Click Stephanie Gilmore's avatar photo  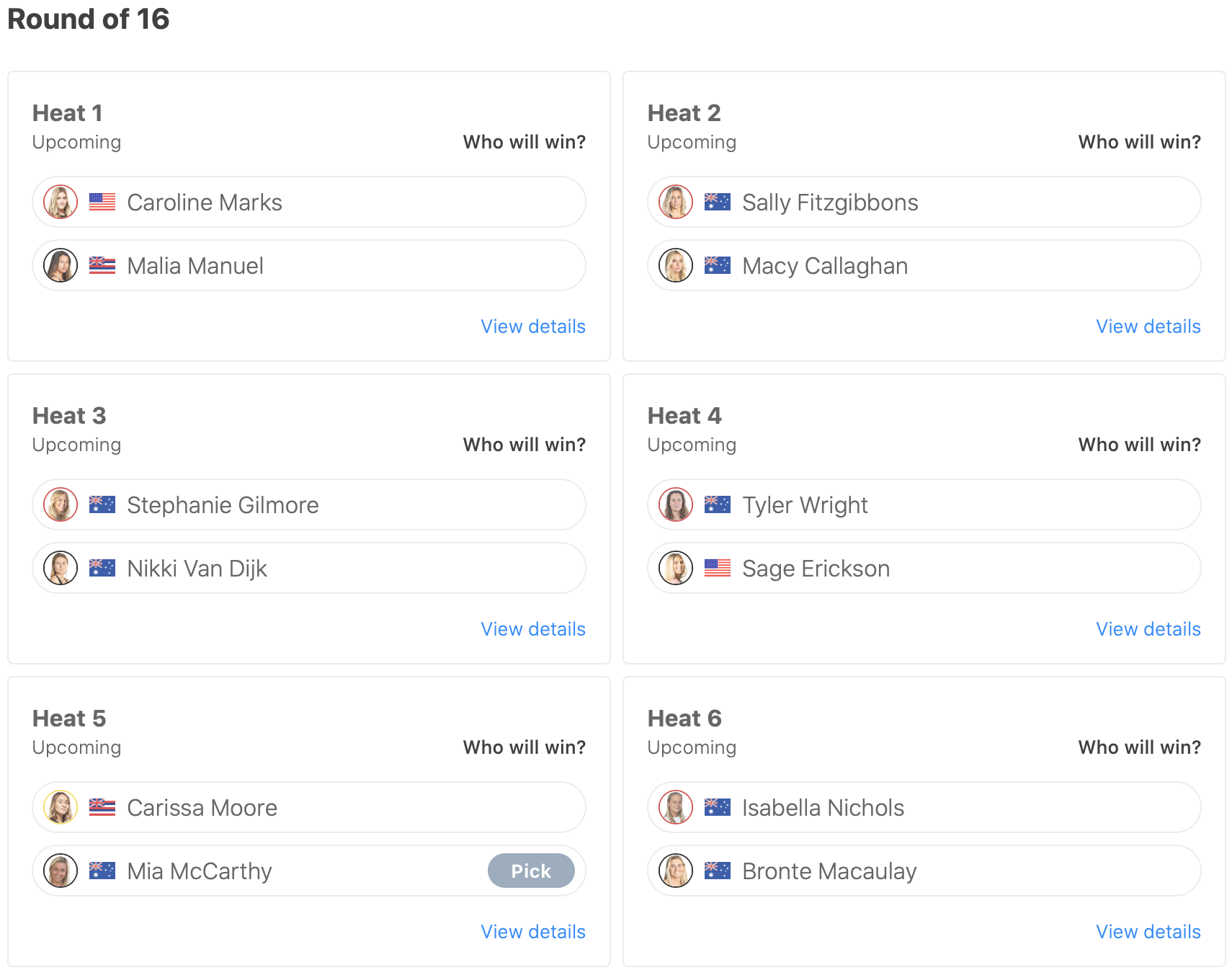point(61,504)
